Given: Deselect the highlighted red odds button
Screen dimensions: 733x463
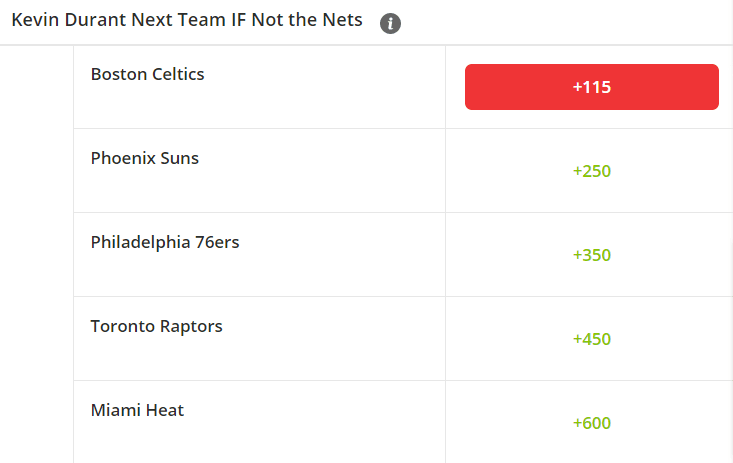Looking at the screenshot, I should [591, 87].
